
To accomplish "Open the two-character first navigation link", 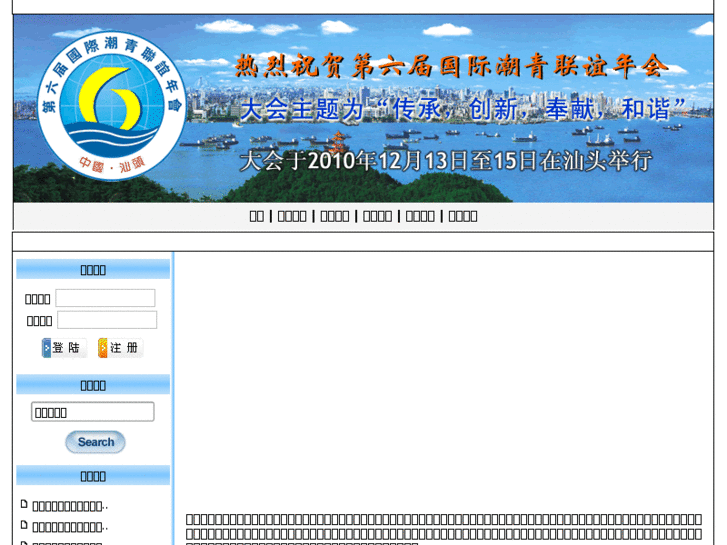I will (x=256, y=216).
